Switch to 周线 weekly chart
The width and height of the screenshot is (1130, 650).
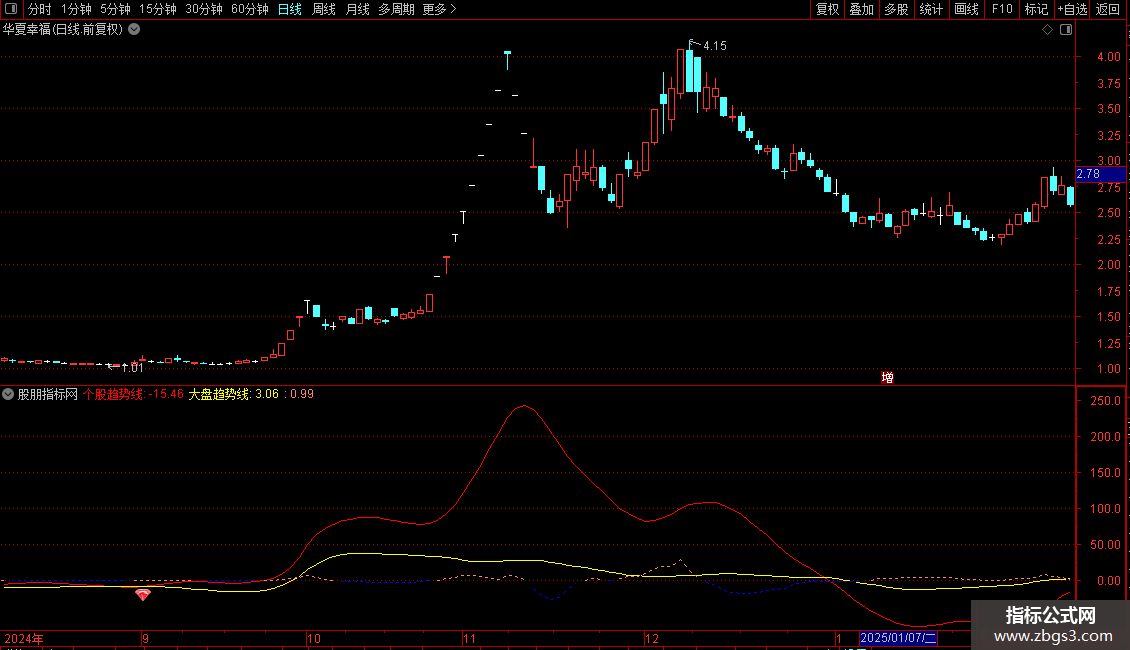tap(324, 9)
